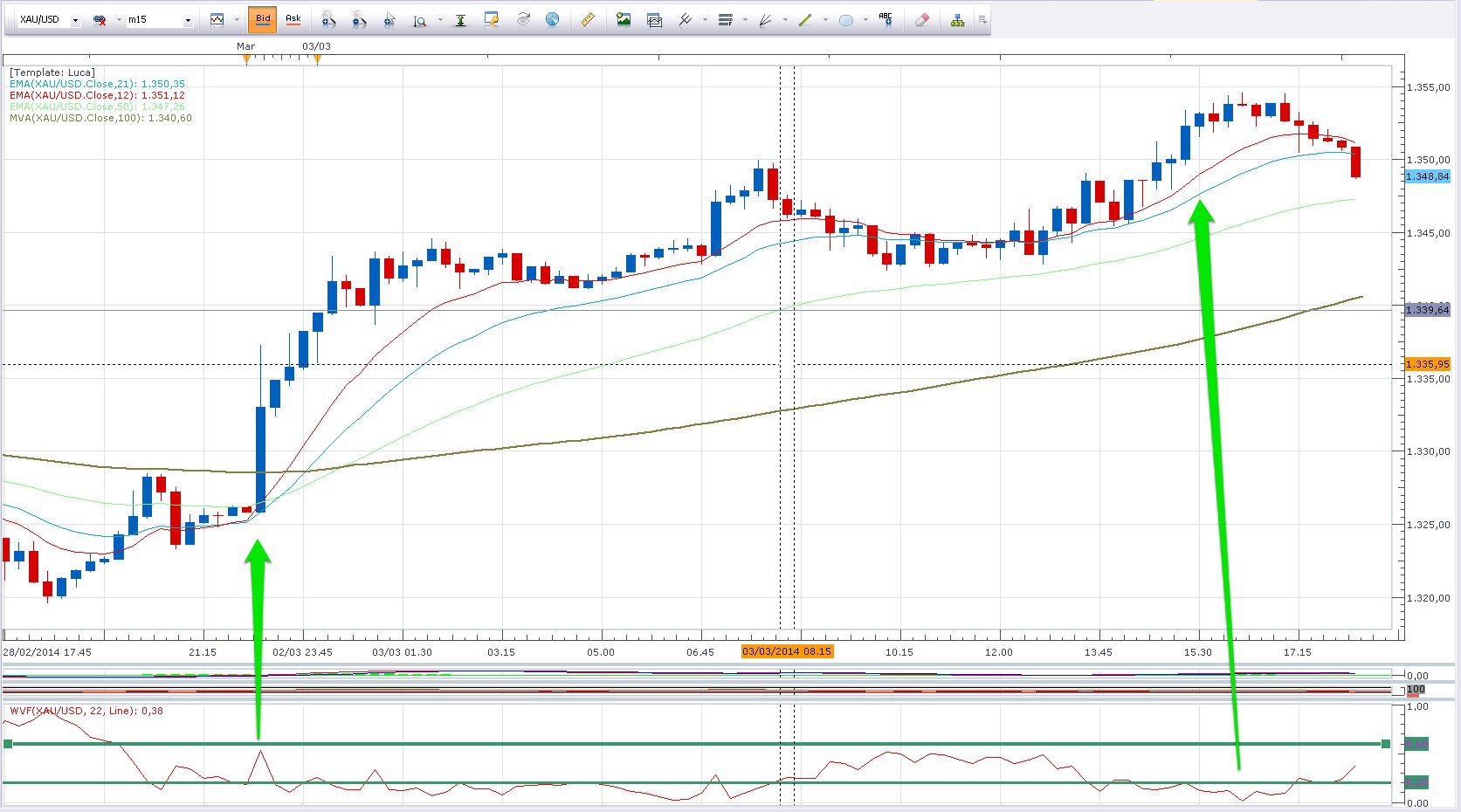Toggle the Bid price display

coord(262,19)
